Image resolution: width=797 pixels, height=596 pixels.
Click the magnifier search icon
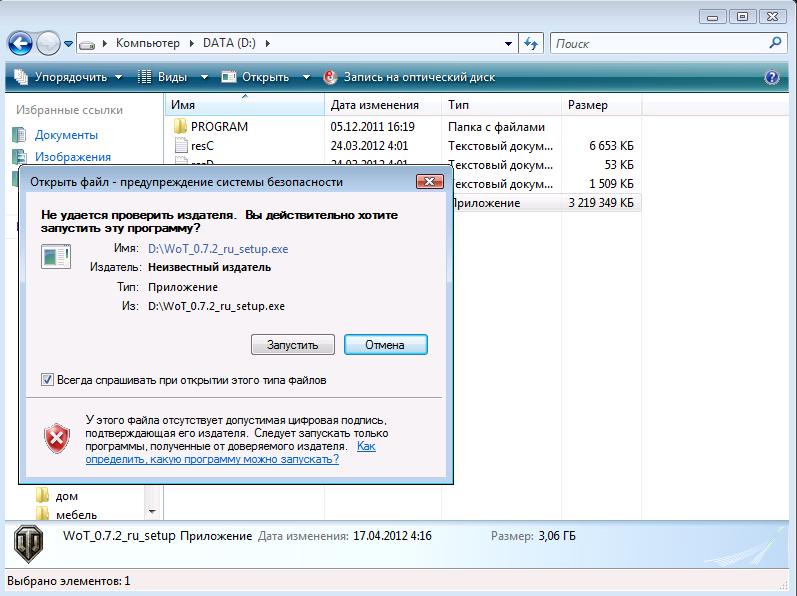click(775, 43)
